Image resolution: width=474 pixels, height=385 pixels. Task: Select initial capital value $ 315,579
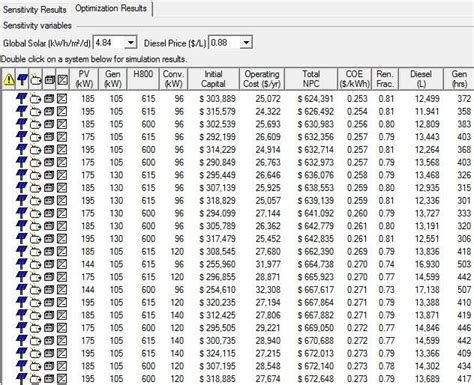click(218, 111)
